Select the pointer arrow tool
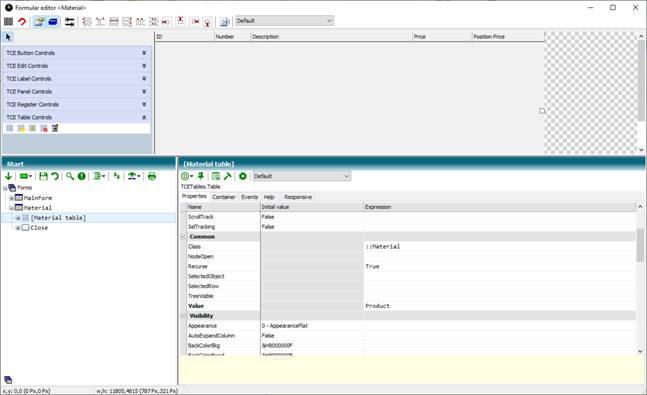This screenshot has height=395, width=647. (x=9, y=37)
